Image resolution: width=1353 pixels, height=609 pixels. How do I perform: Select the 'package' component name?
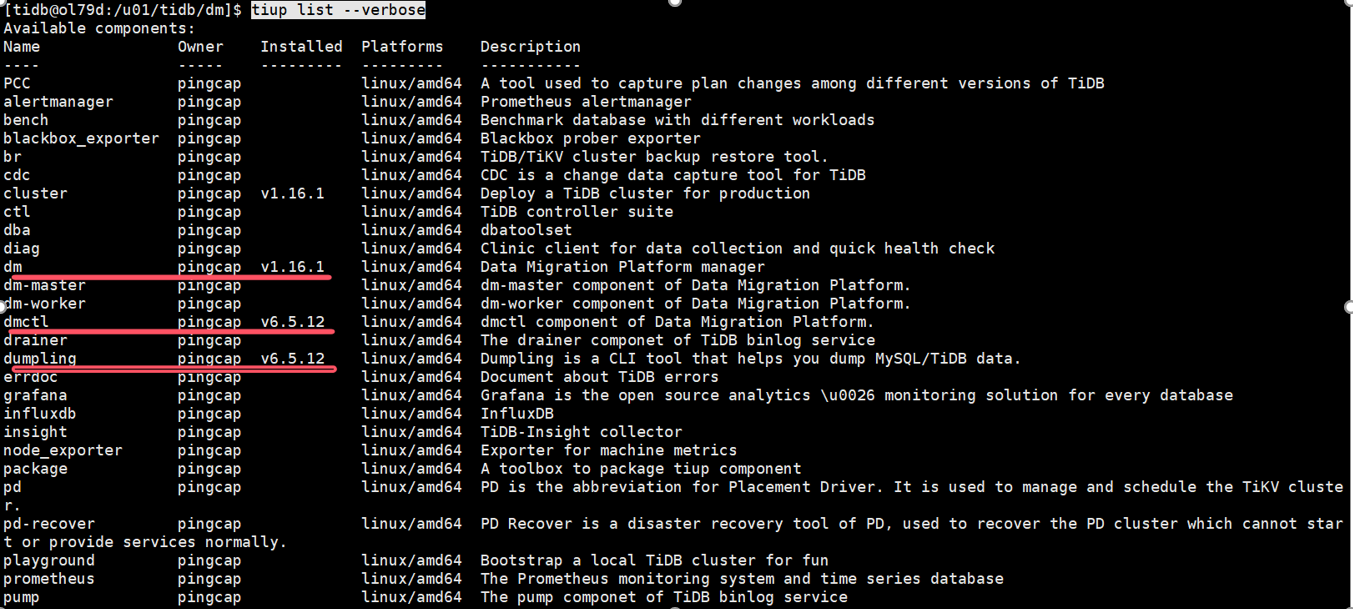pyautogui.click(x=35, y=469)
